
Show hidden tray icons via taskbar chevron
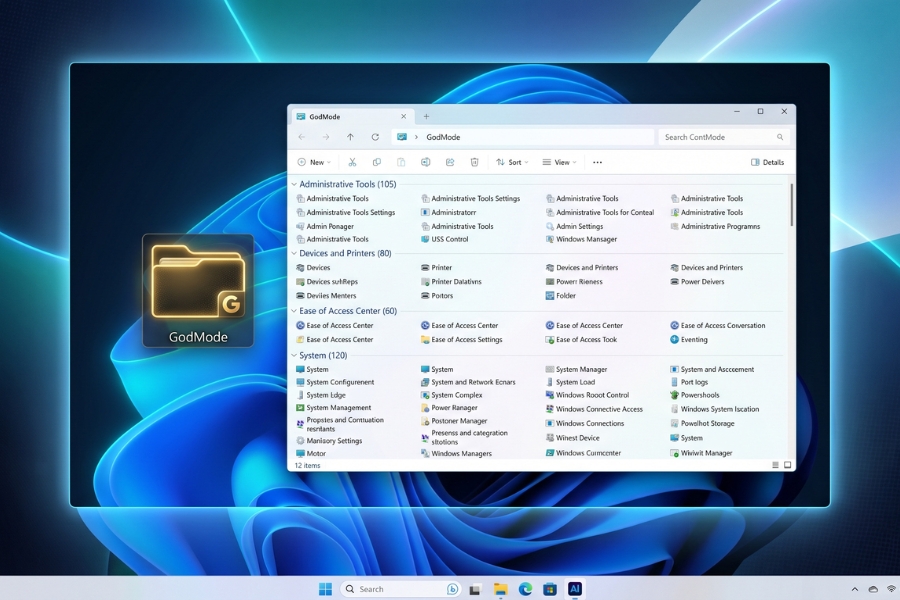855,589
